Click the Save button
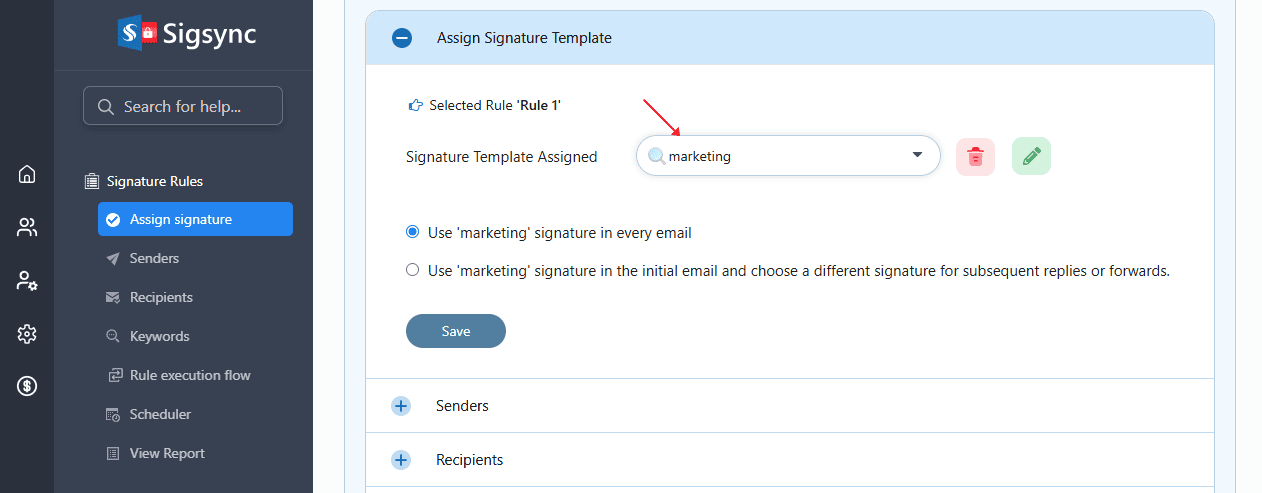Viewport: 1262px width, 493px height. click(455, 331)
